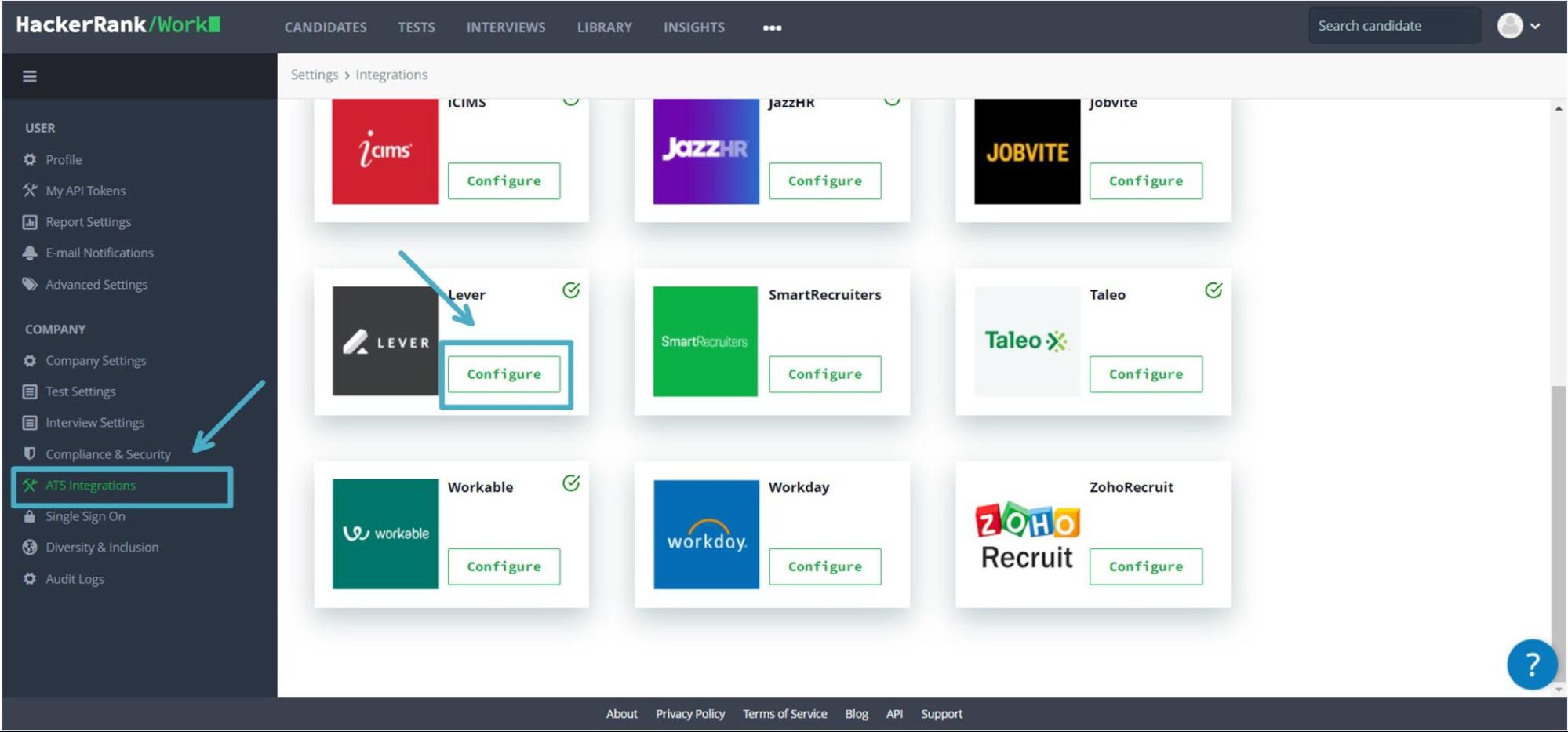This screenshot has height=732, width=1568.
Task: Open E-mail Notifications bell icon
Action: pos(30,252)
